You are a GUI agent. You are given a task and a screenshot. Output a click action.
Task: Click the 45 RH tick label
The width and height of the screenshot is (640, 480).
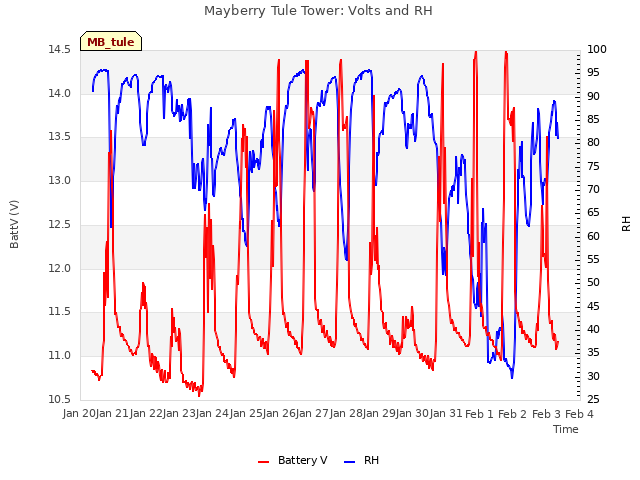pos(593,306)
